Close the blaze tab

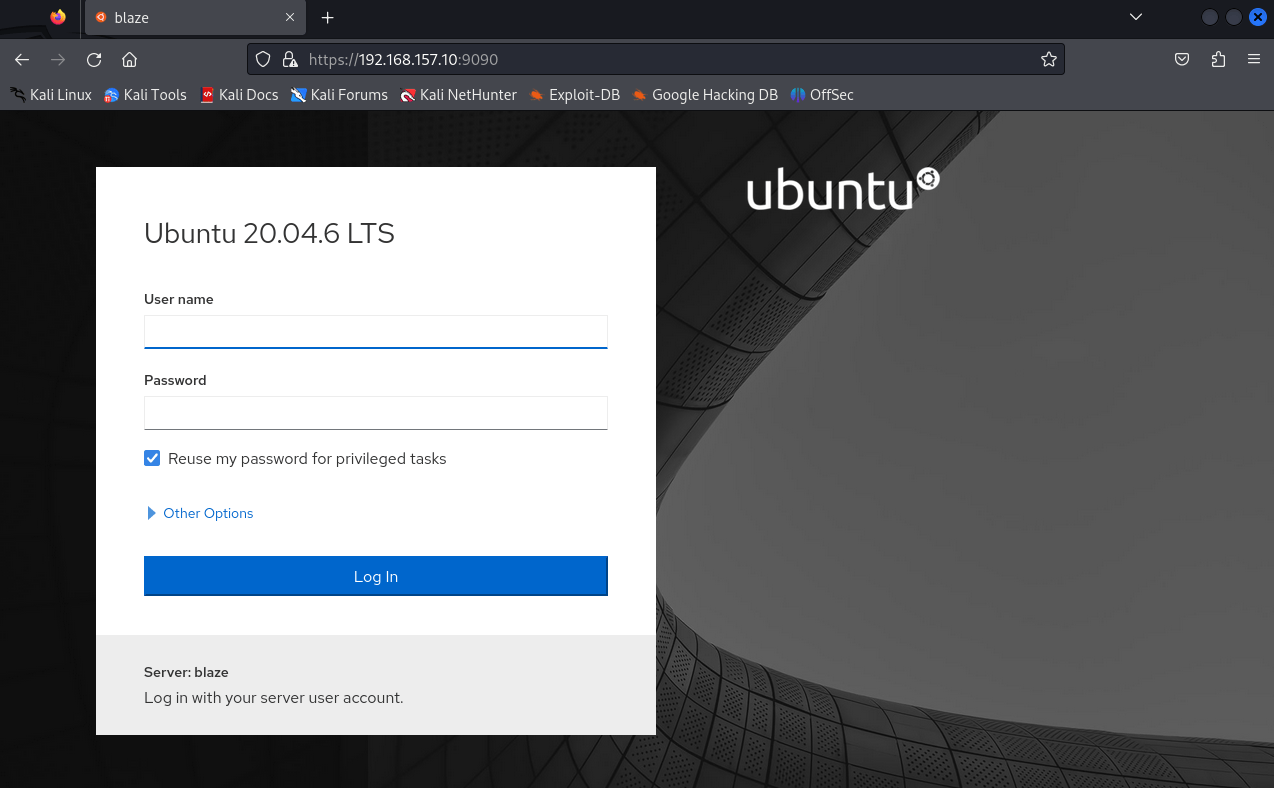[290, 18]
